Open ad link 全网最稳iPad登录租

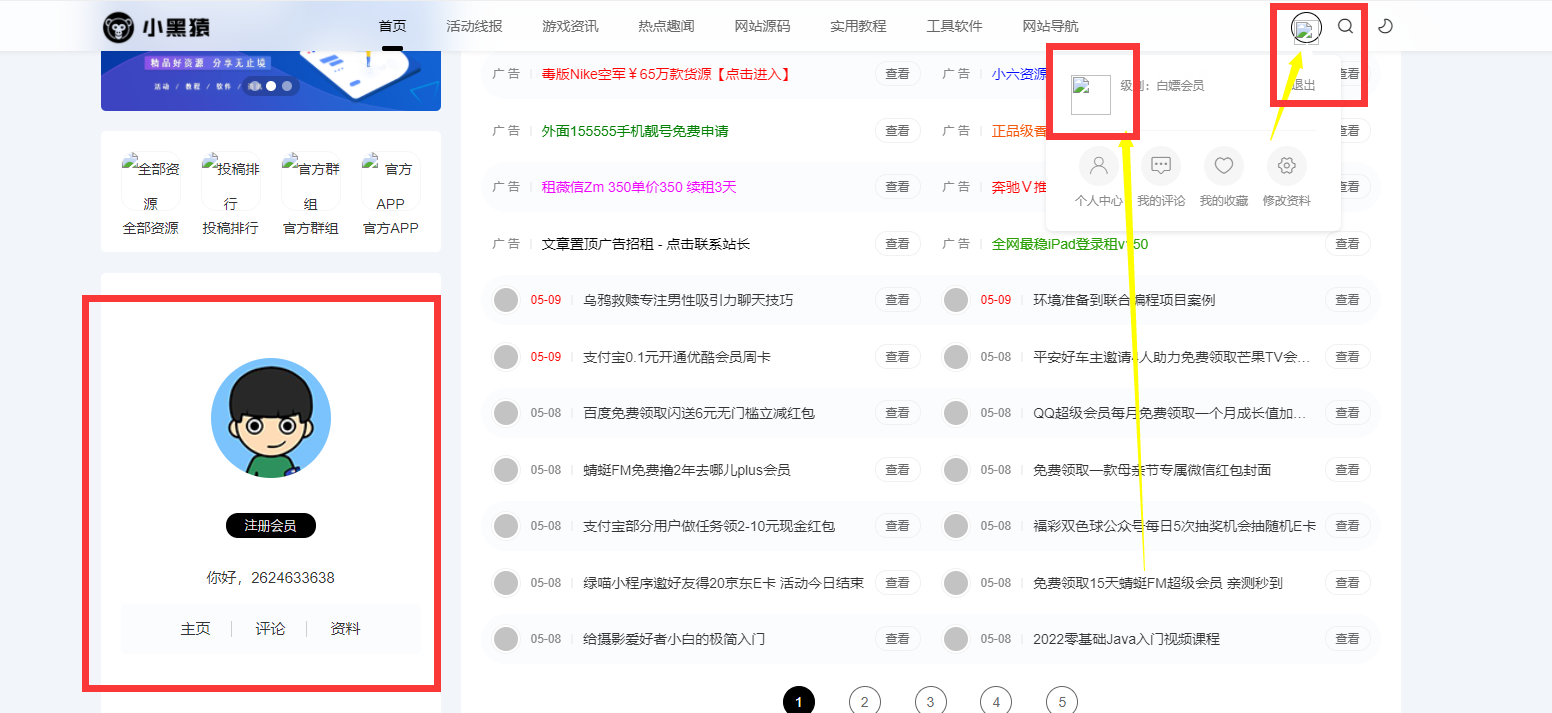click(x=1070, y=244)
